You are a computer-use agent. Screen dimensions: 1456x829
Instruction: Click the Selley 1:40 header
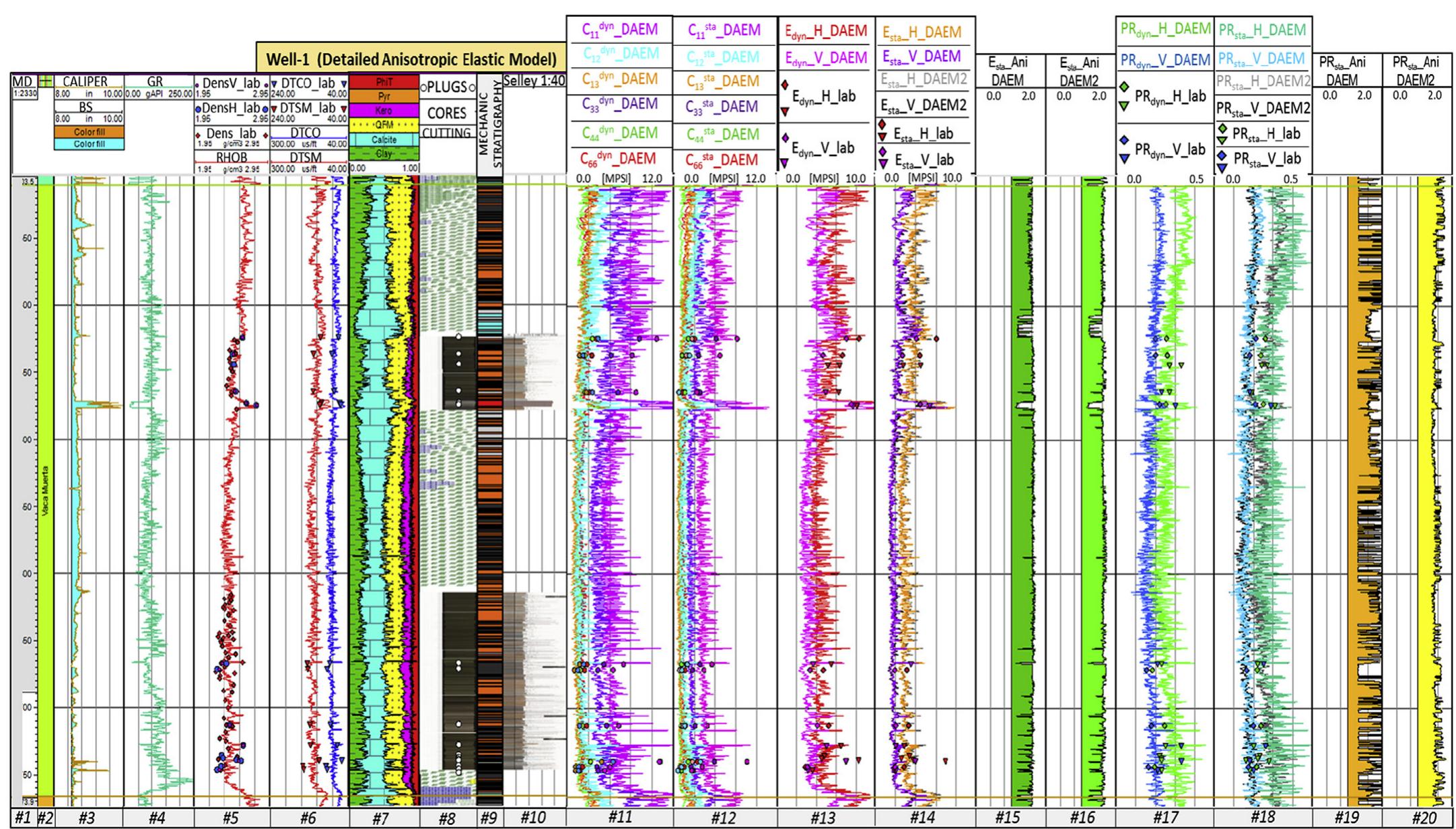[534, 81]
